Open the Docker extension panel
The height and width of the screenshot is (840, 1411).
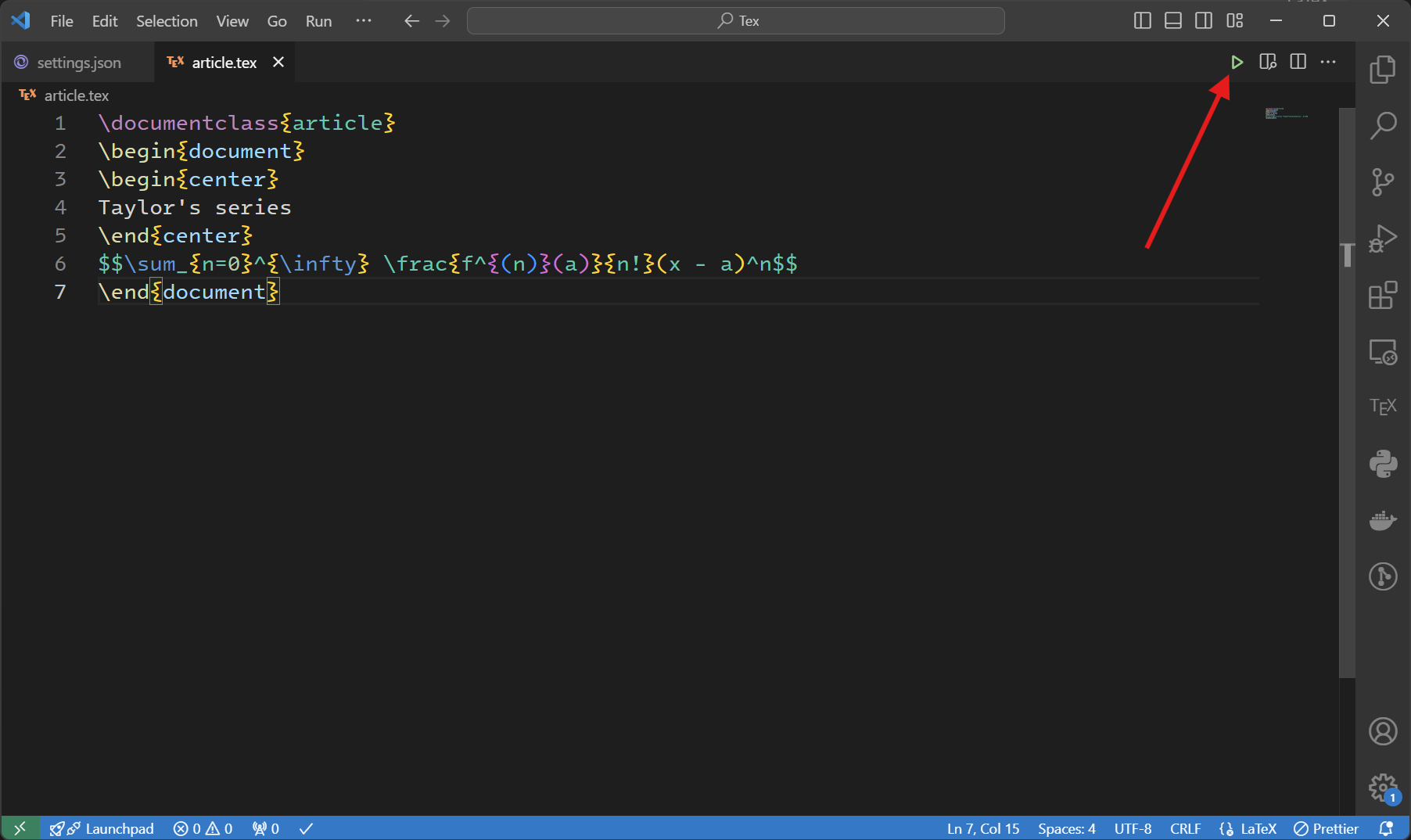(x=1382, y=520)
